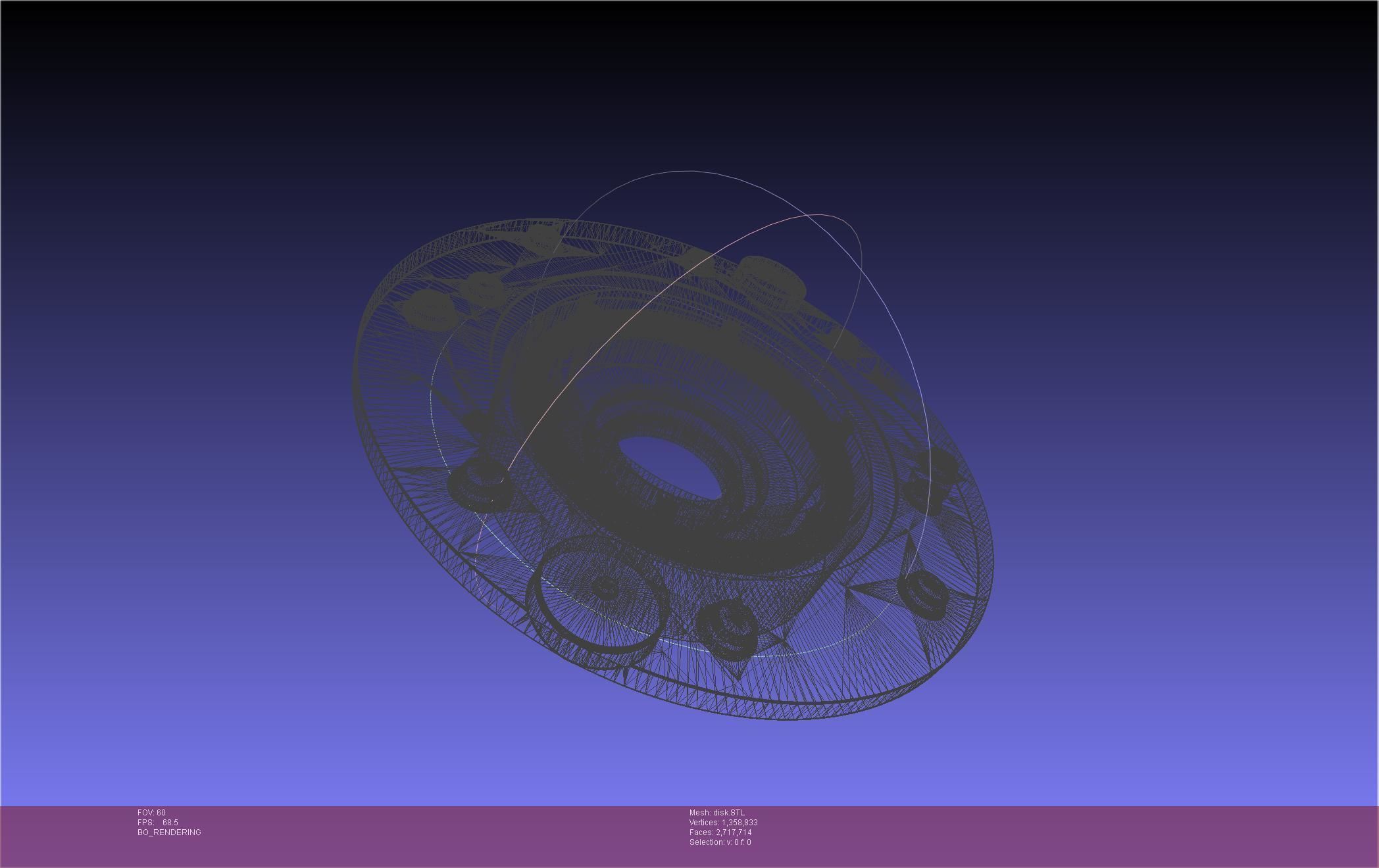Screen dimensions: 1379x868
Task: Click the Mesh: disk.STL label
Action: pyautogui.click(x=717, y=813)
